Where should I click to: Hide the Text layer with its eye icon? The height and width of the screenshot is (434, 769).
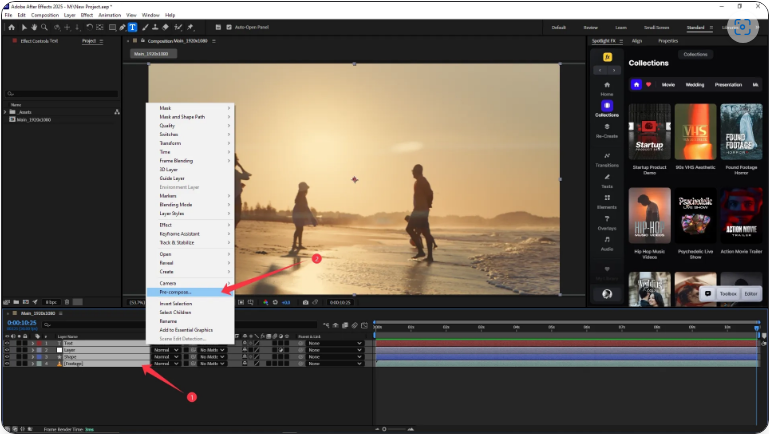(7, 343)
